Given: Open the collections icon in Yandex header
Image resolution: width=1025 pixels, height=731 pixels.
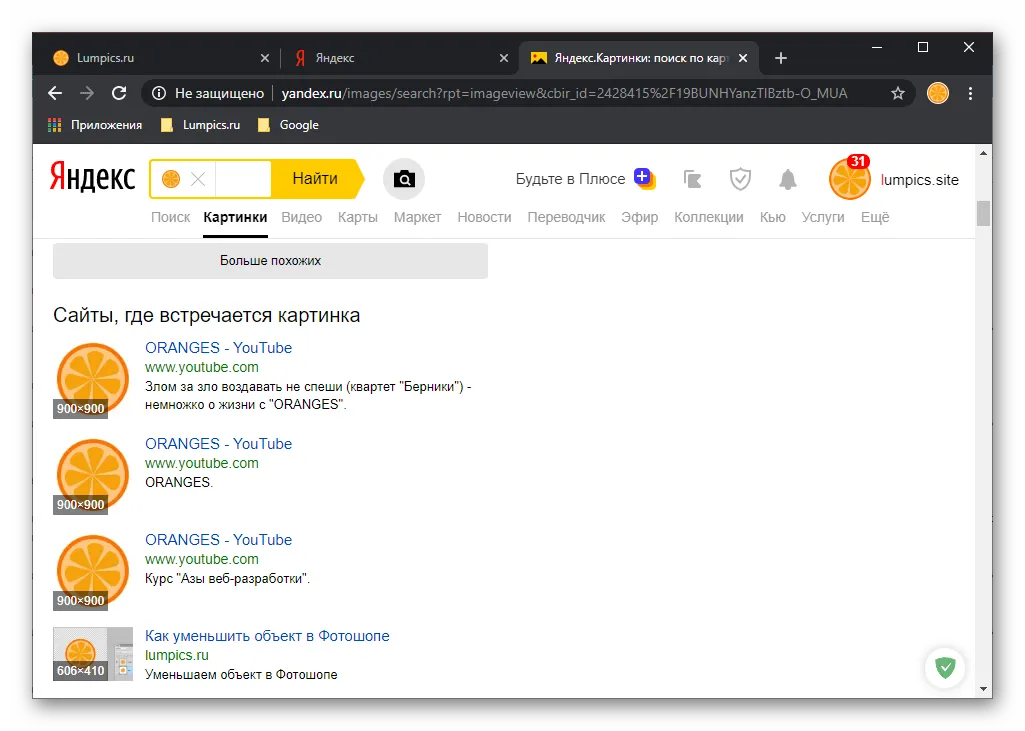Looking at the screenshot, I should pyautogui.click(x=692, y=179).
